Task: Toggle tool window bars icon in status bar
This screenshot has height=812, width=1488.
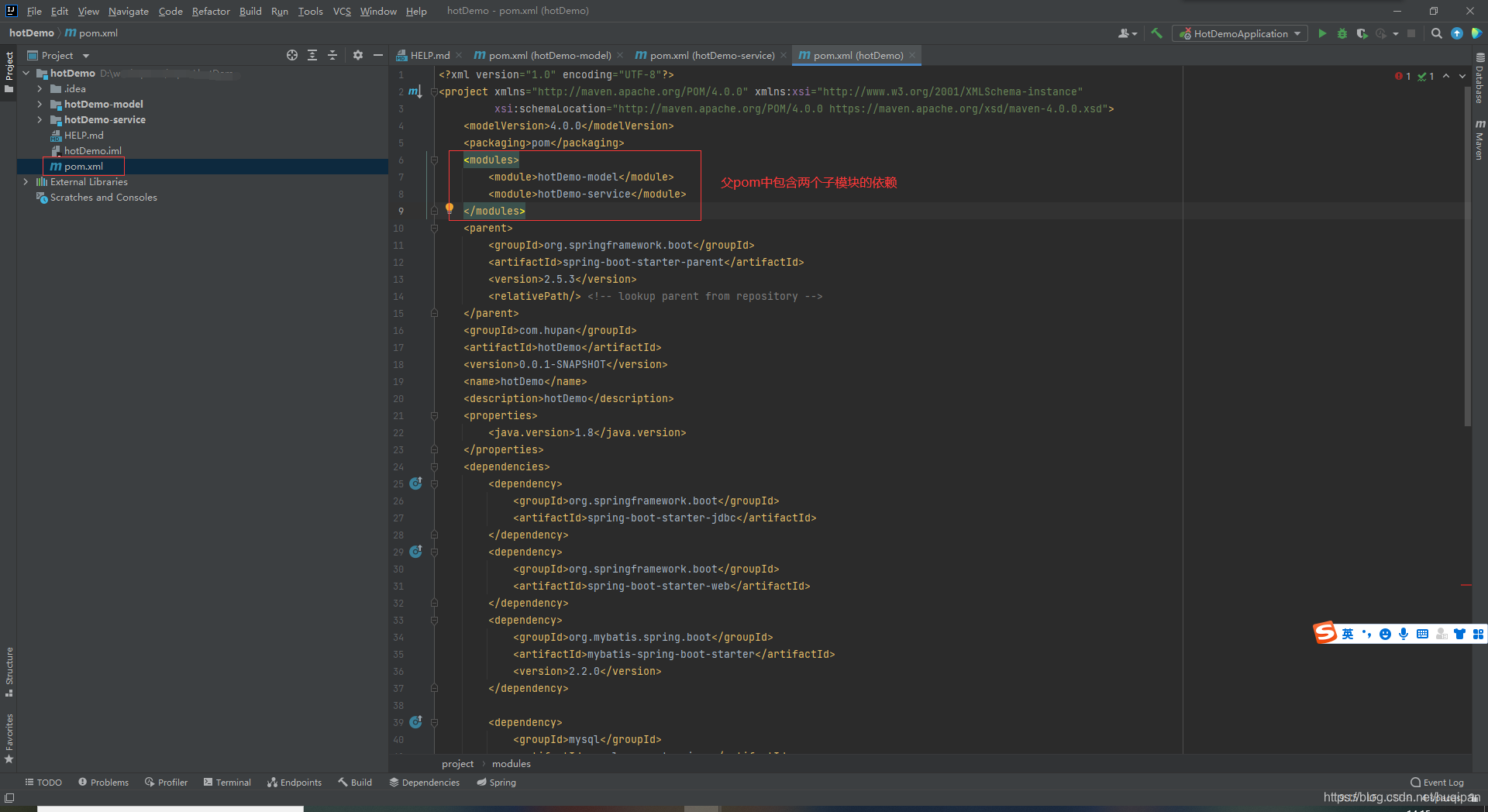Action: 9,798
